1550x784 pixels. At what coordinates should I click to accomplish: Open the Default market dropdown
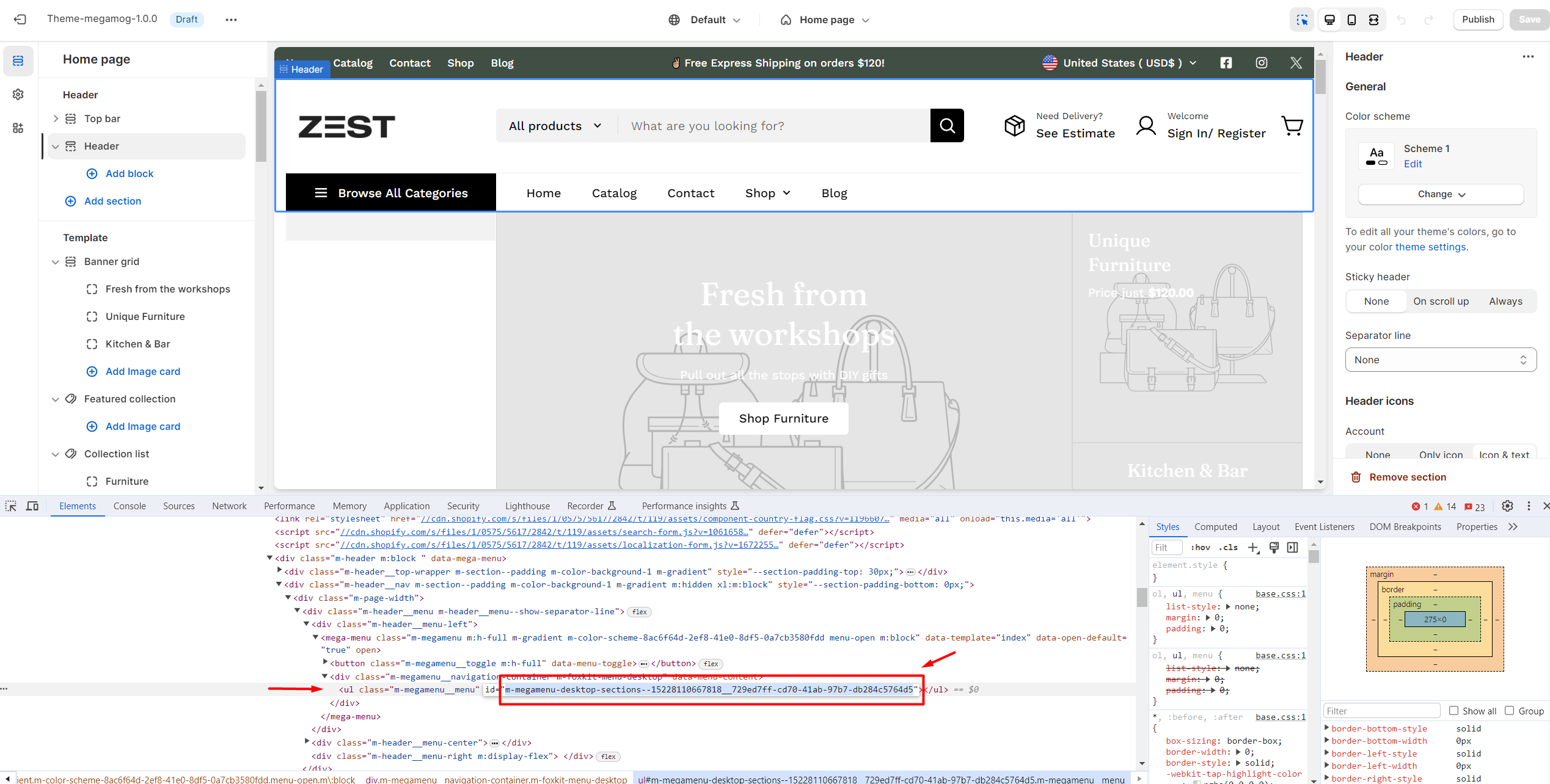coord(704,20)
